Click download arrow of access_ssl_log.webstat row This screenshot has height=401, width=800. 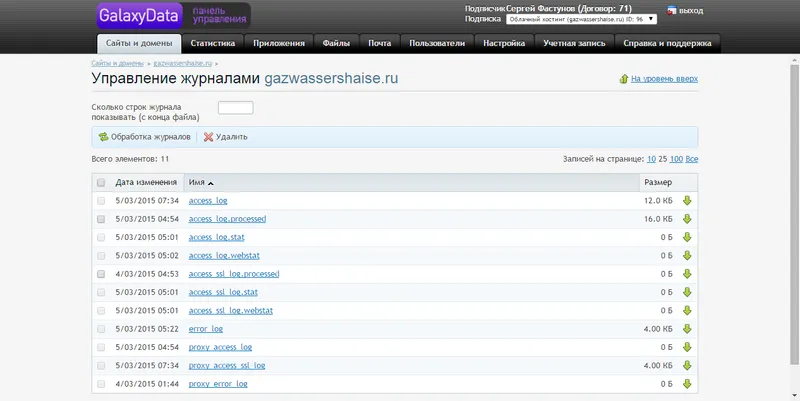[x=687, y=311]
